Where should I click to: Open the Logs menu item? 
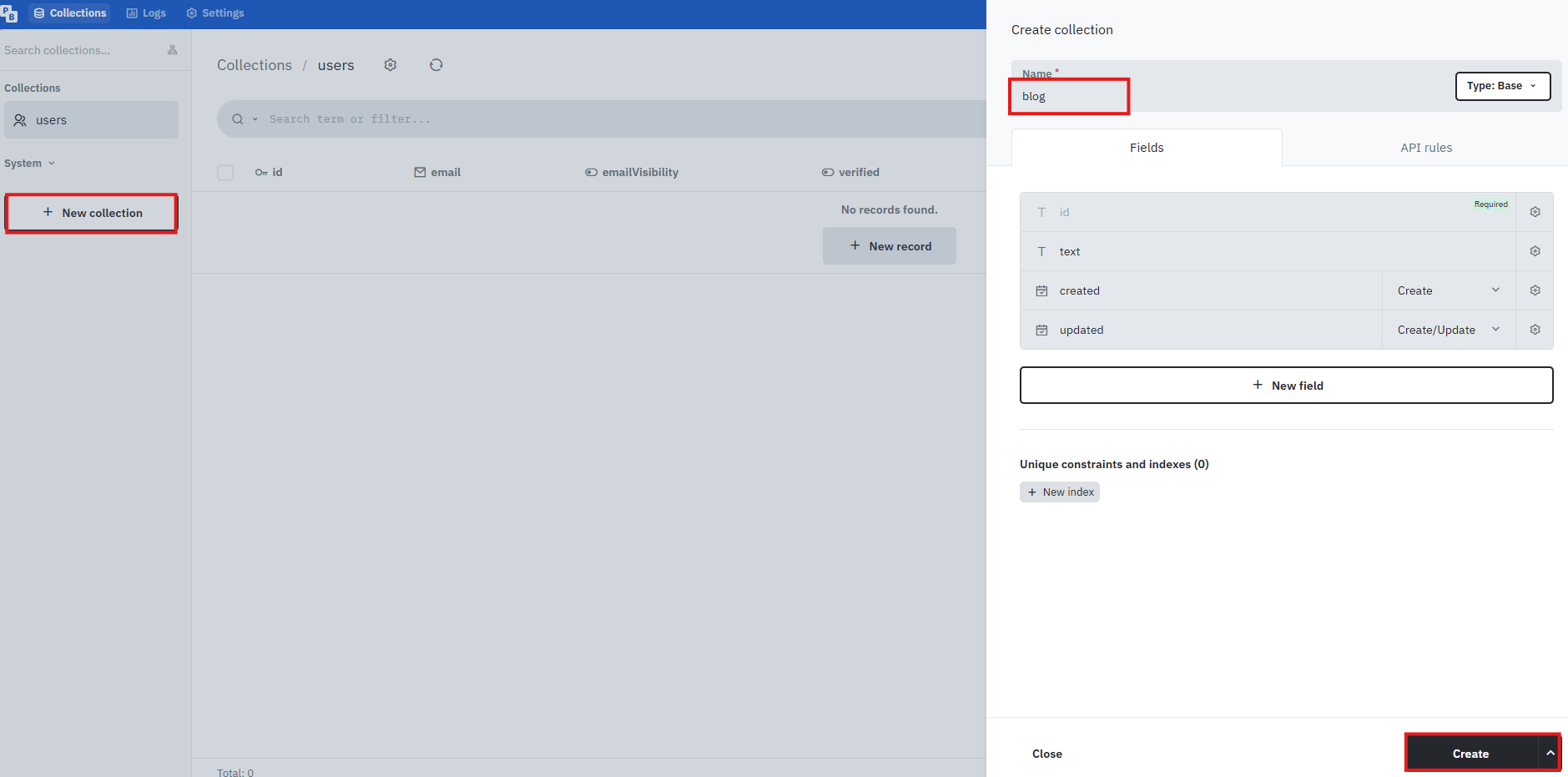pyautogui.click(x=146, y=13)
